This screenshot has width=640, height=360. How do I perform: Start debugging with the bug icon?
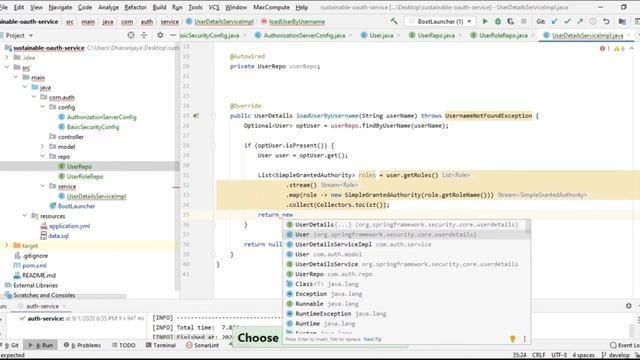498,21
